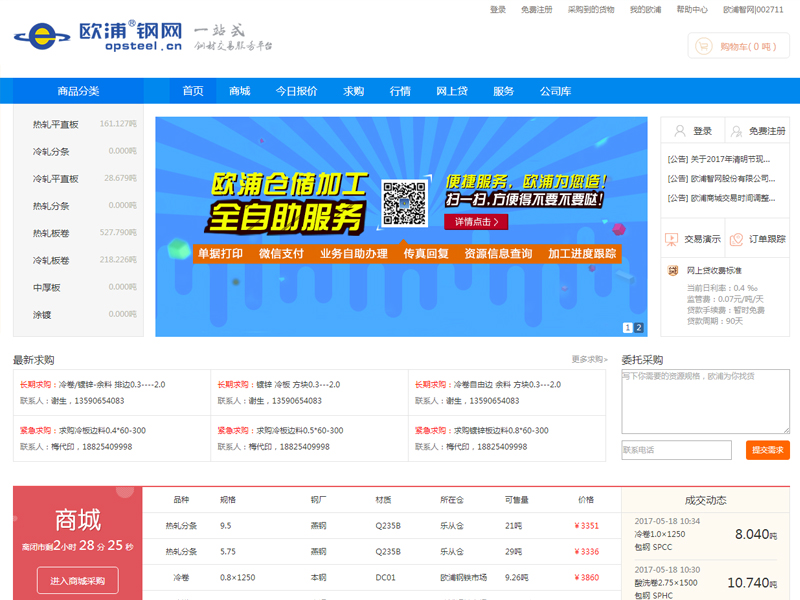Open request 镀锌 冷板 方块0.3---2.0
The height and width of the screenshot is (600, 800).
(x=298, y=384)
